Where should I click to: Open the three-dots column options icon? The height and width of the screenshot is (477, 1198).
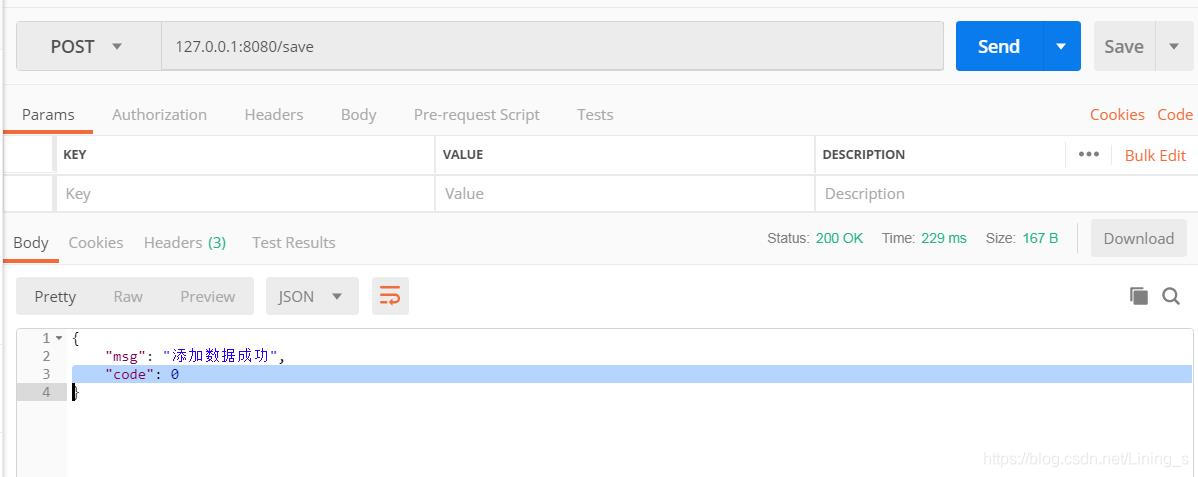pos(1089,154)
